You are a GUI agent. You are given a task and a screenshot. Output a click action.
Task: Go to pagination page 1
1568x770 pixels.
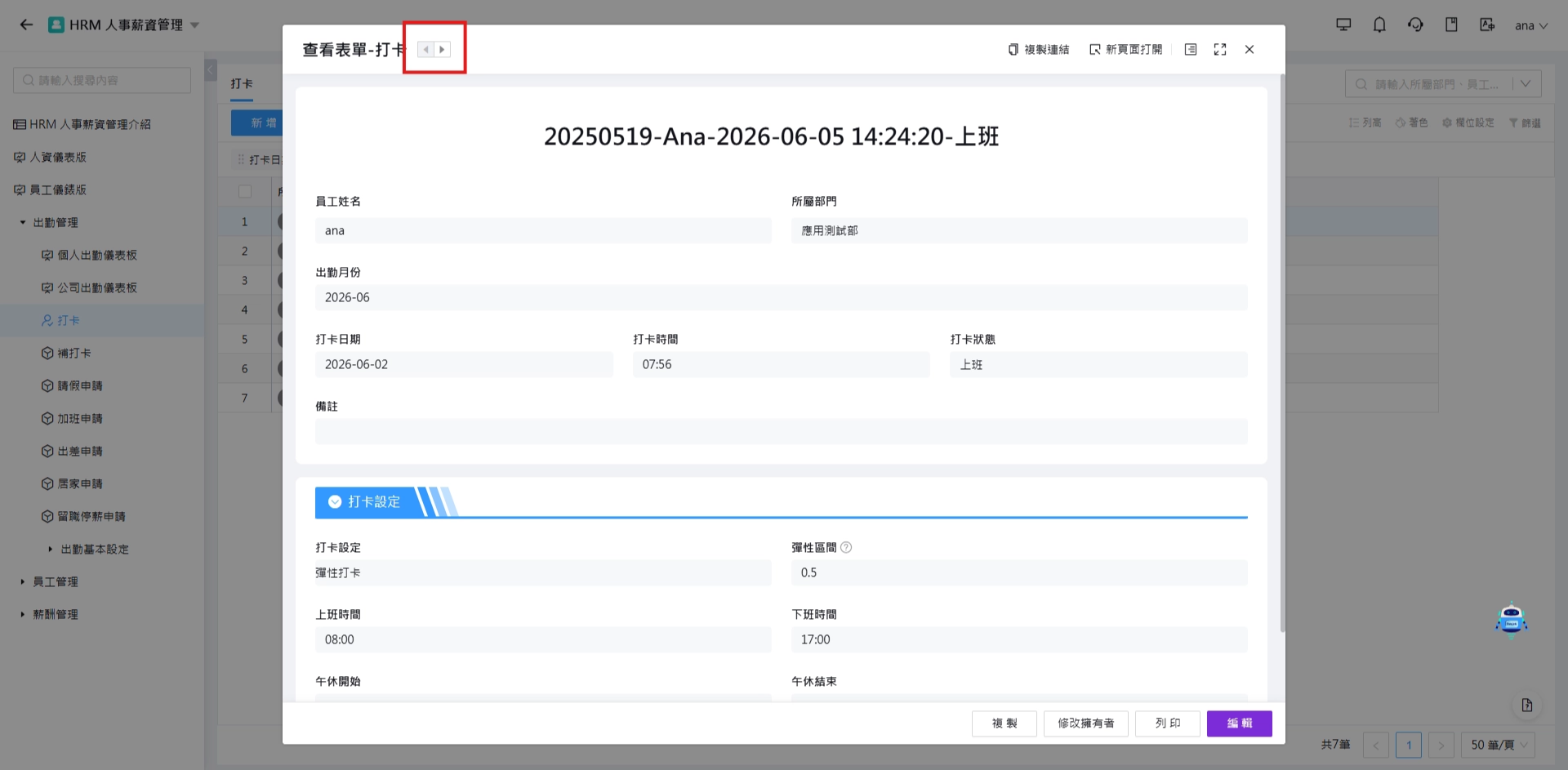click(x=1409, y=745)
